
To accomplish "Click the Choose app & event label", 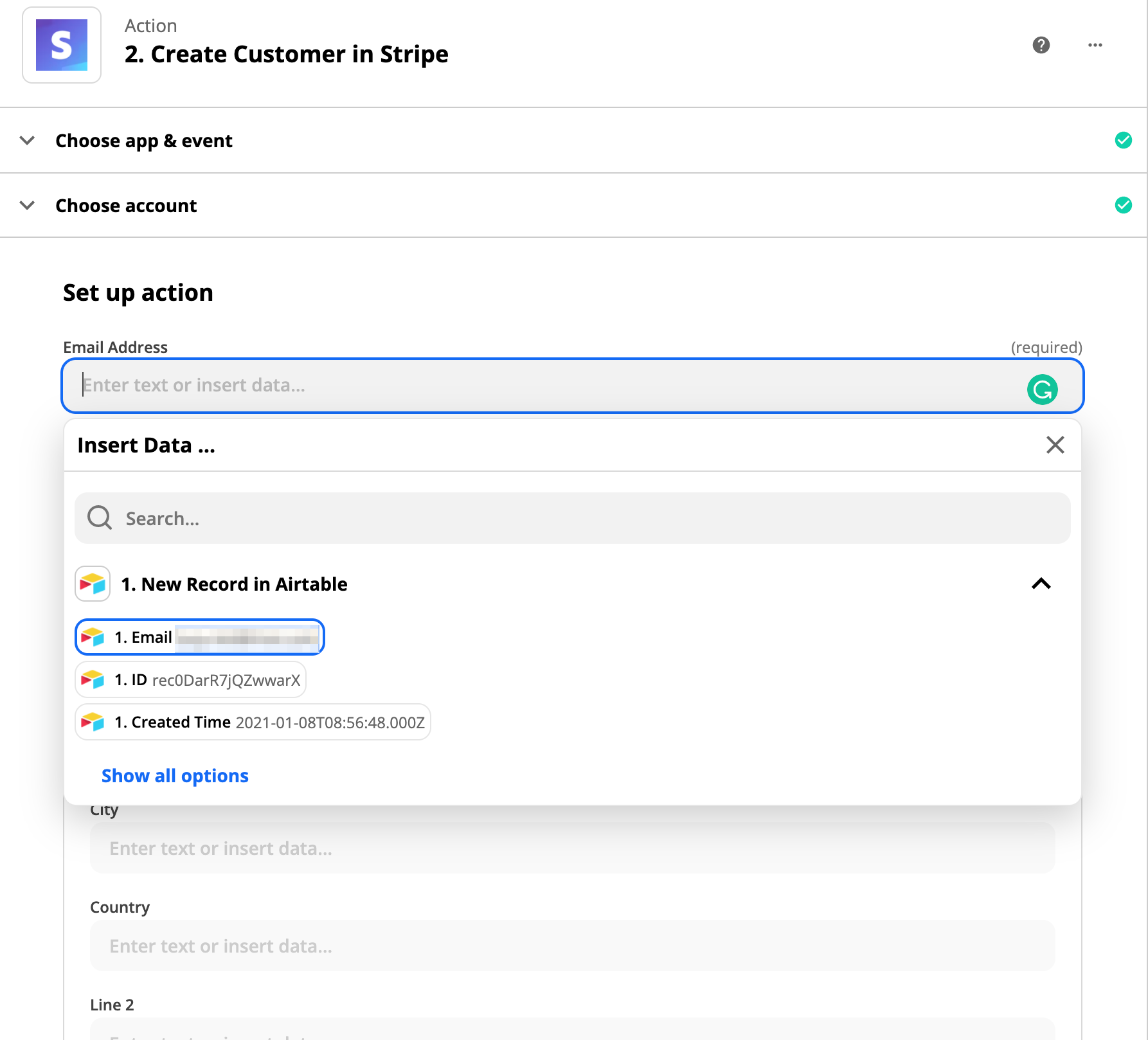I will pos(144,141).
